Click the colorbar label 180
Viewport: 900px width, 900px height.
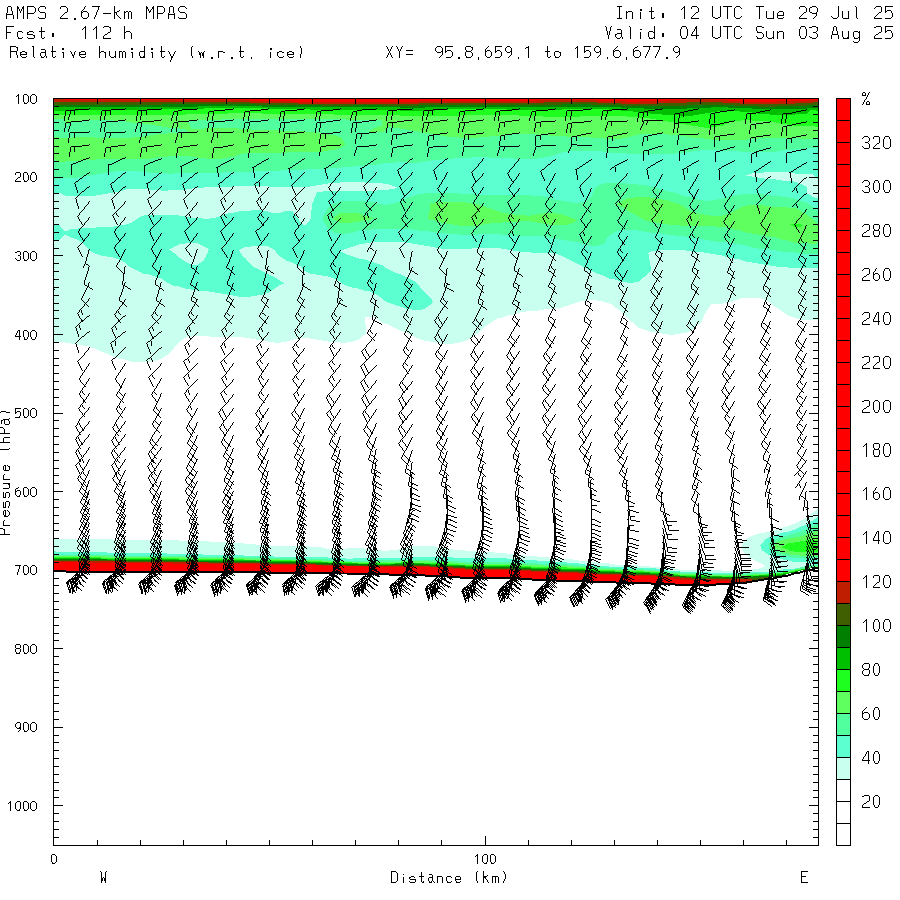876,450
